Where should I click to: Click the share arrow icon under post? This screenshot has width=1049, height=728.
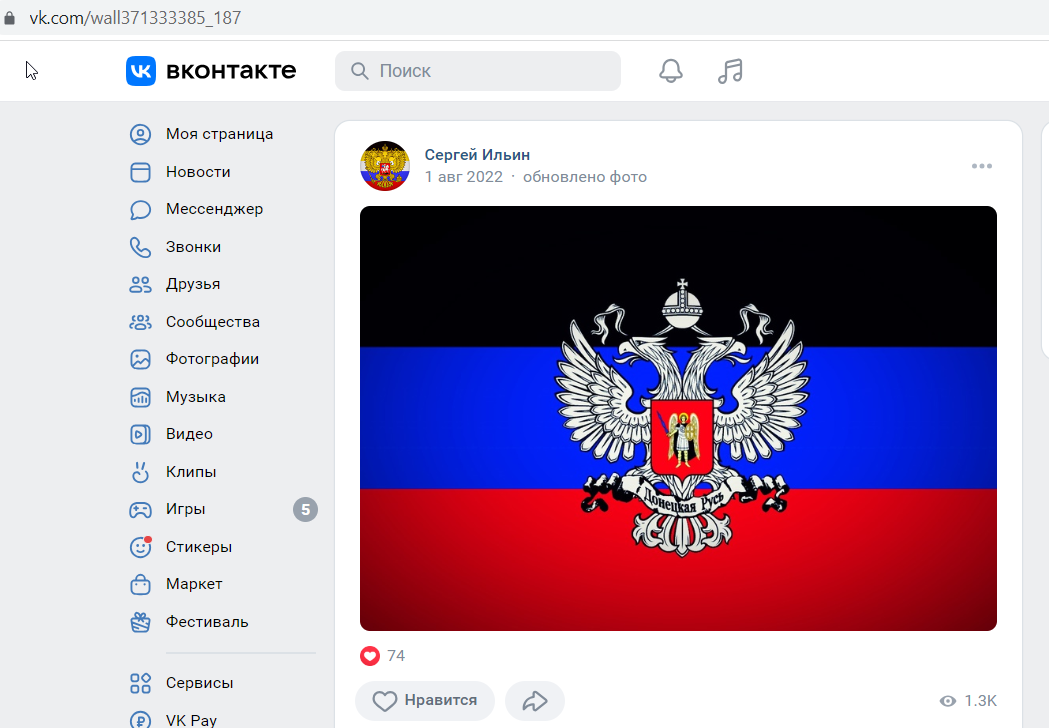coord(535,701)
